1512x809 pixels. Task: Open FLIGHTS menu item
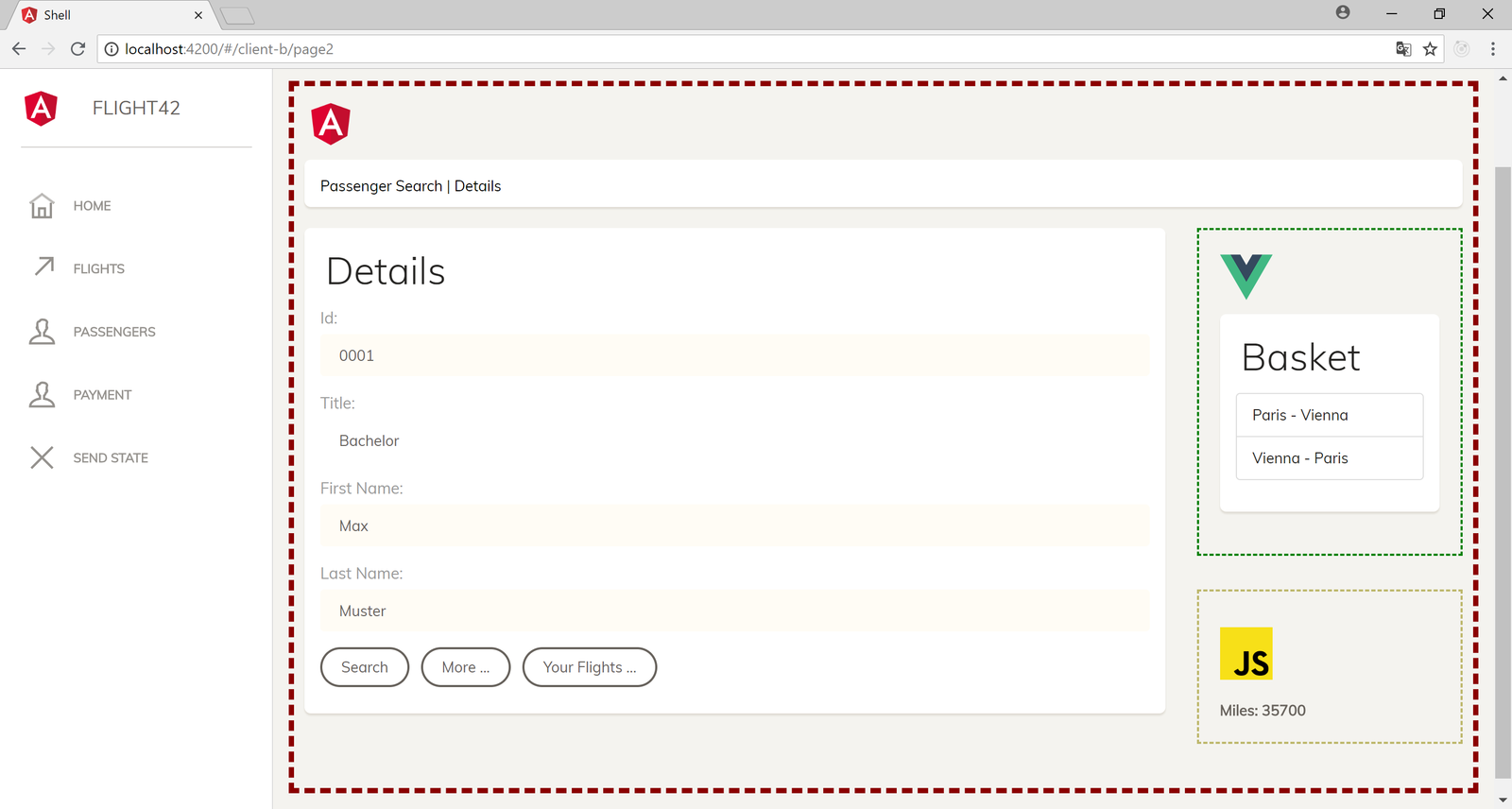[x=98, y=269]
